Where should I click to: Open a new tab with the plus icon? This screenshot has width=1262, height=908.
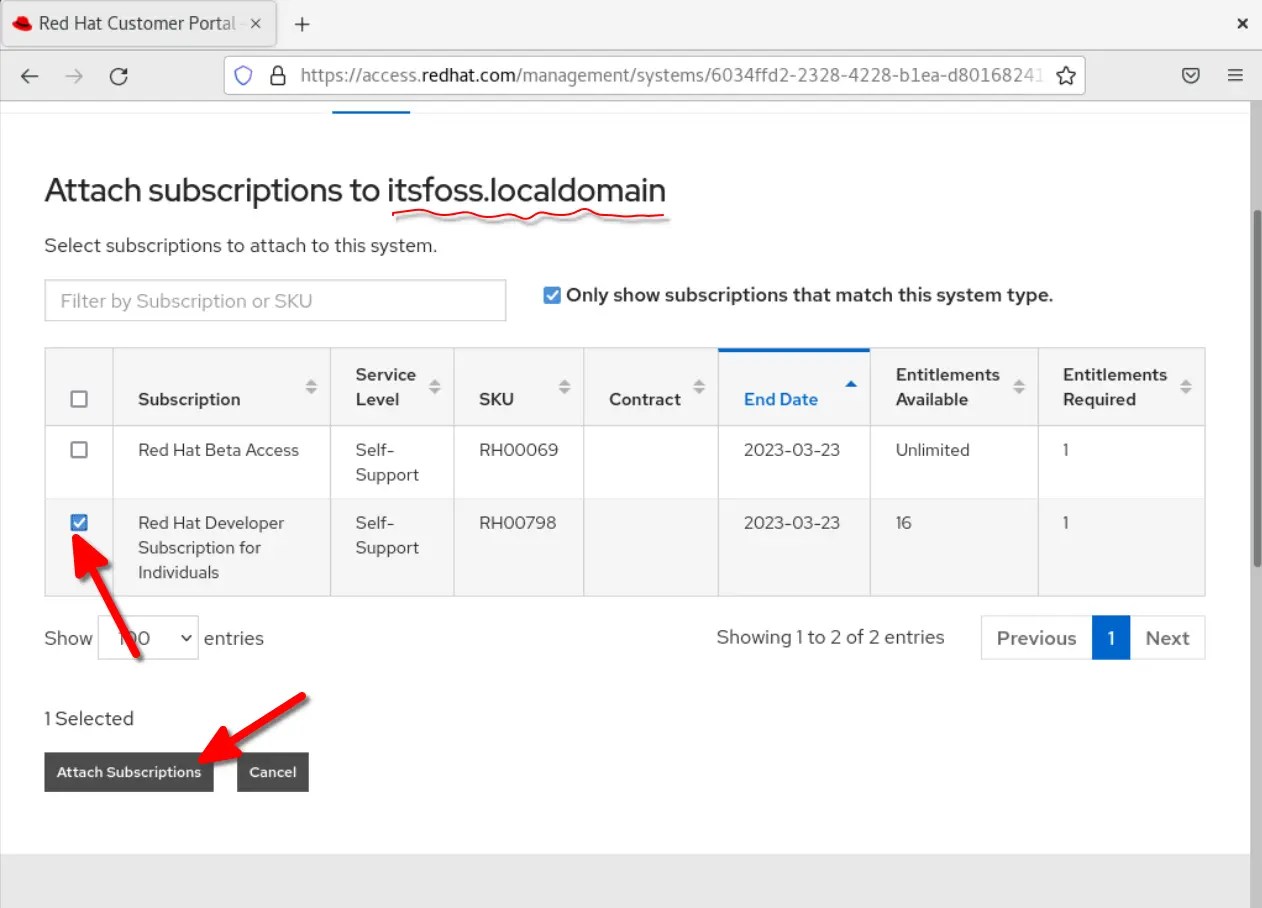pos(302,24)
